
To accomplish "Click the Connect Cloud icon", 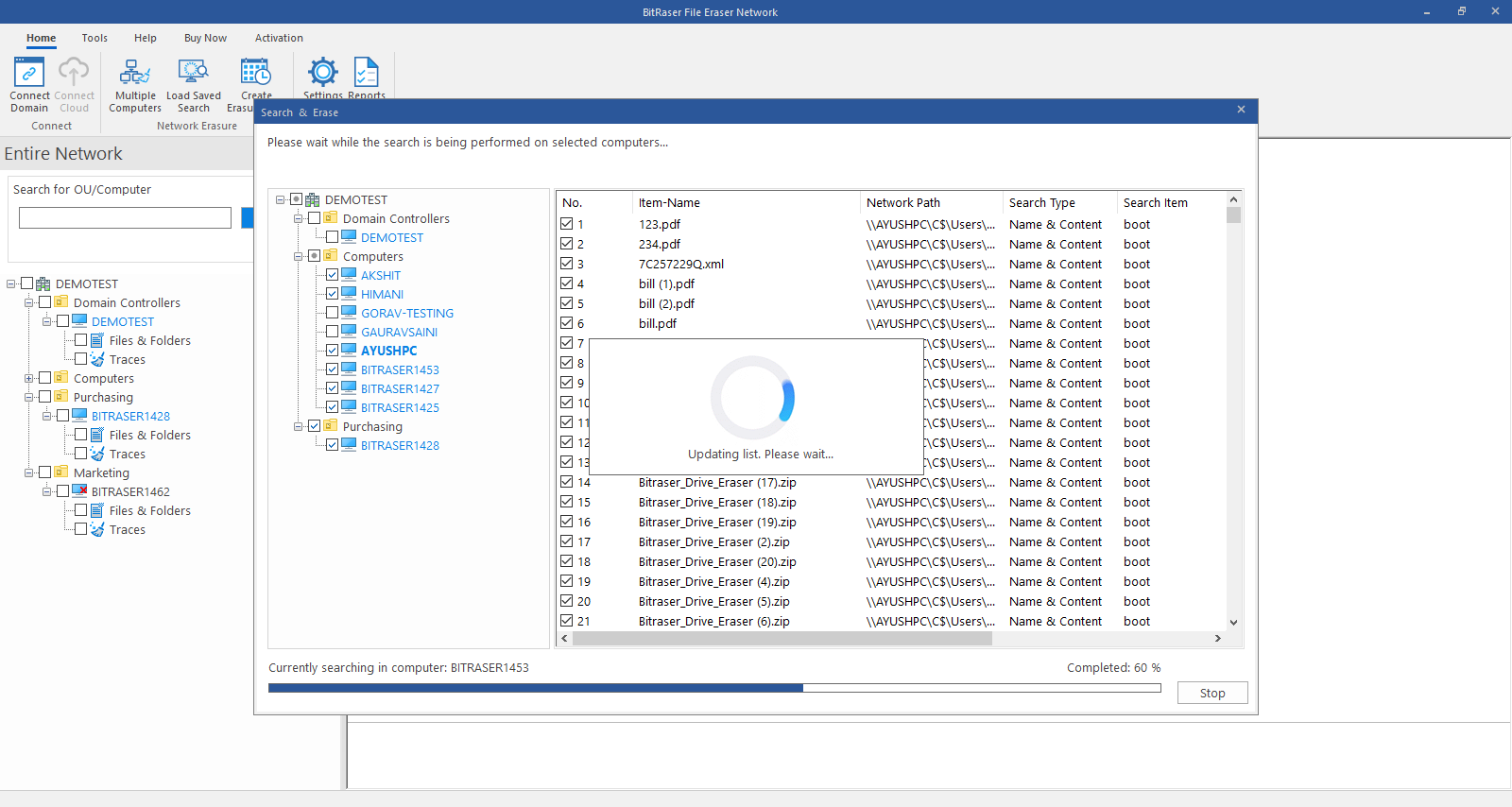I will pyautogui.click(x=74, y=72).
